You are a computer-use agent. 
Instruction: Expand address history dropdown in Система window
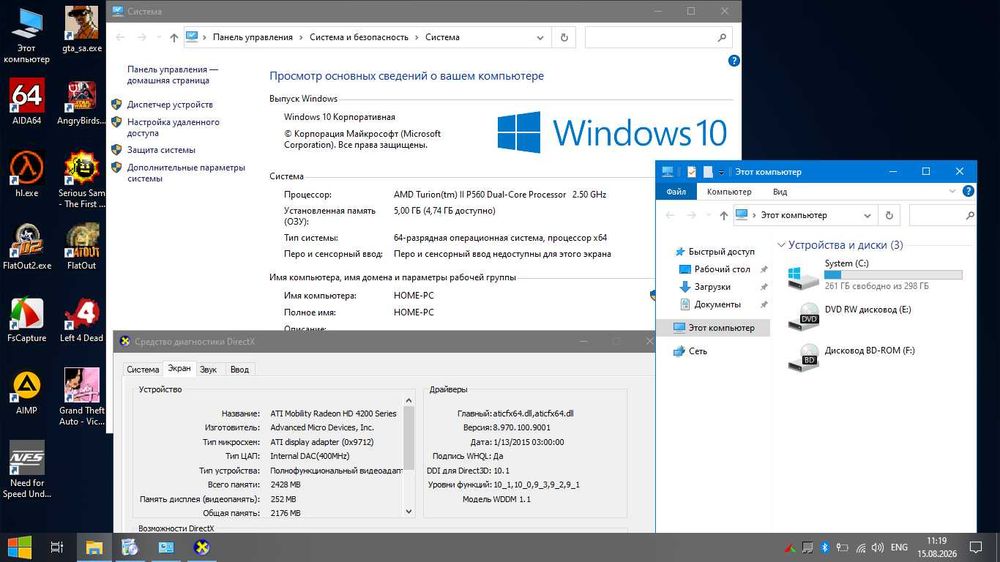point(540,38)
